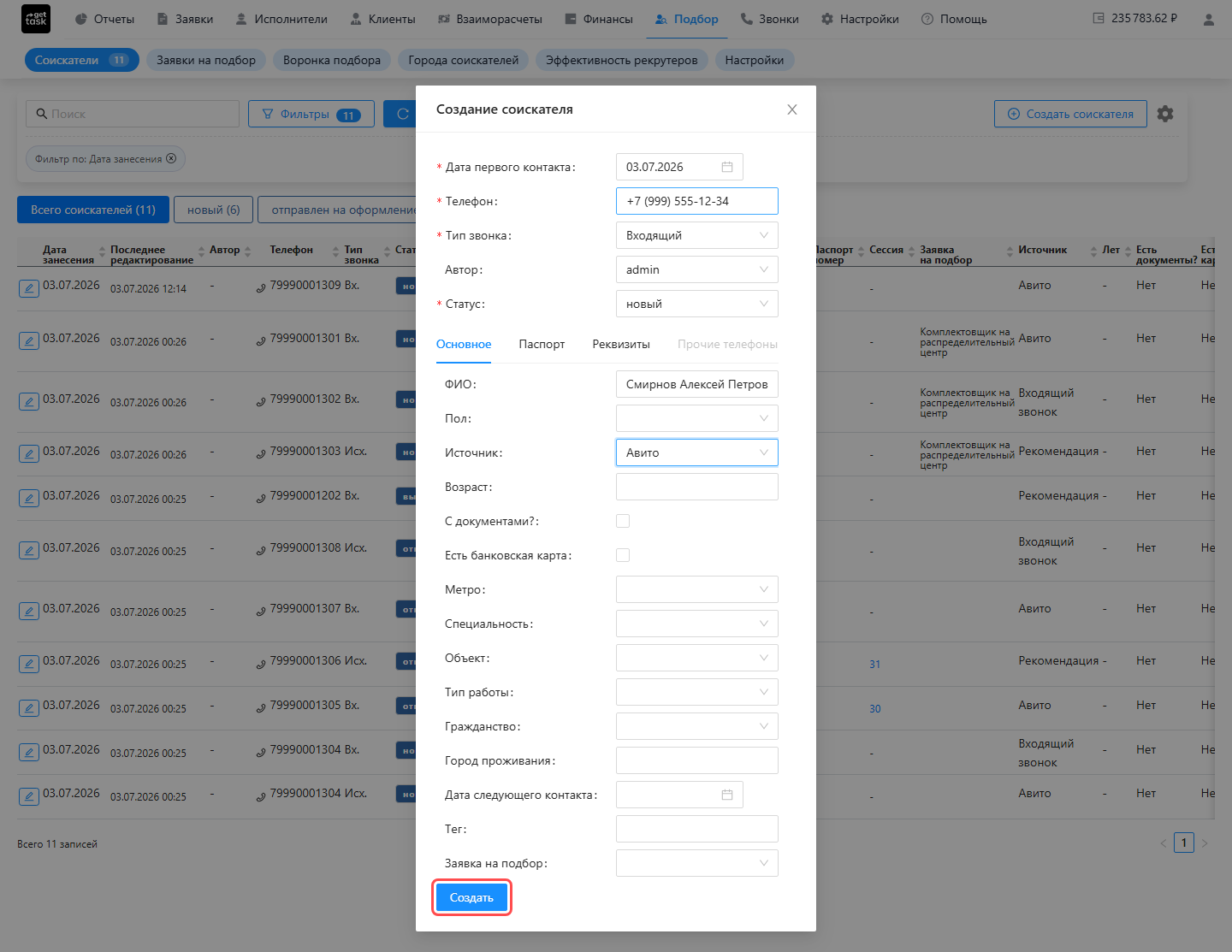The image size is (1232, 952).
Task: Open calendar for Дата первого контакта
Action: [727, 167]
